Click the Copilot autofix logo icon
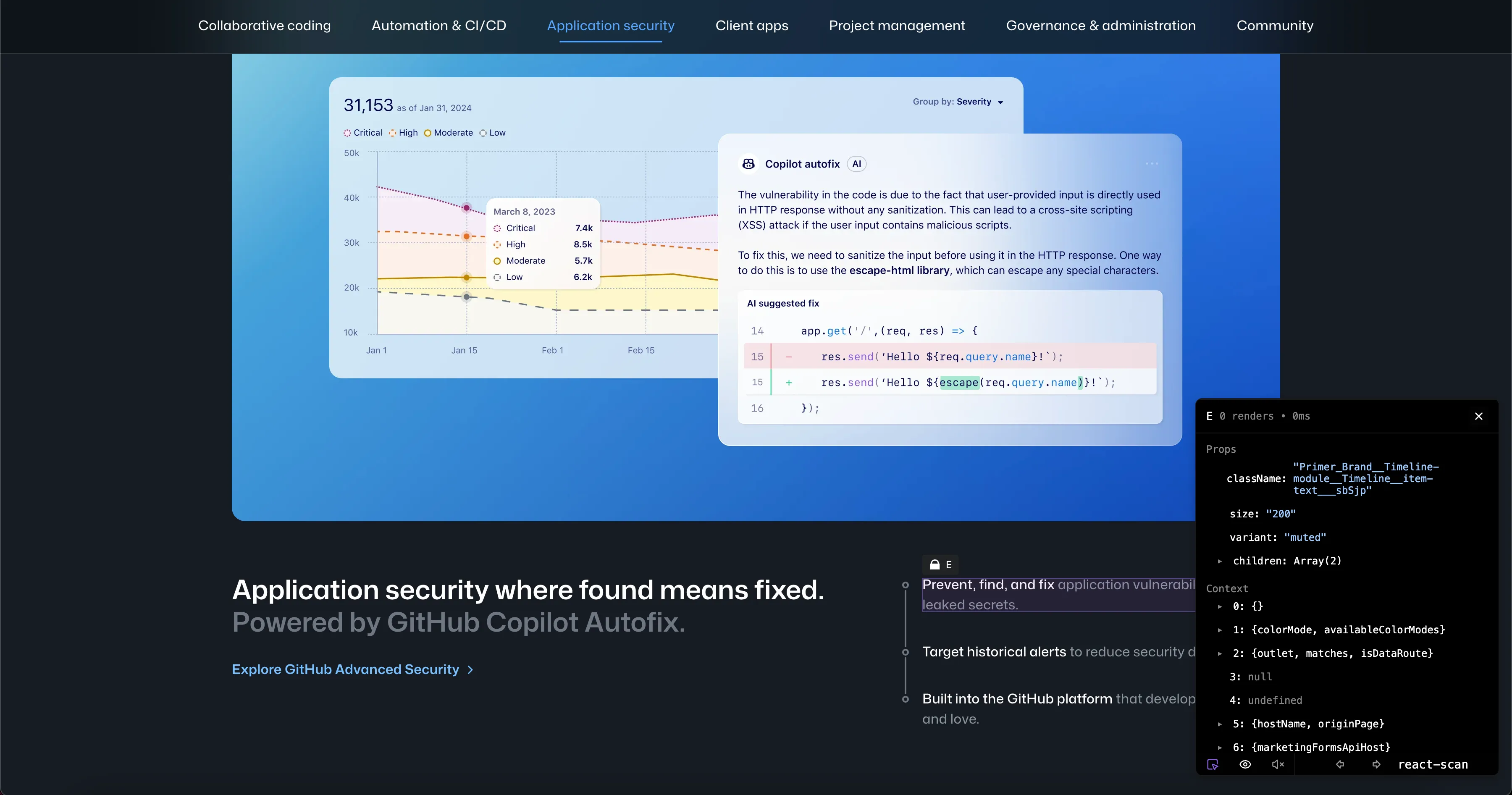The width and height of the screenshot is (1512, 795). click(748, 164)
